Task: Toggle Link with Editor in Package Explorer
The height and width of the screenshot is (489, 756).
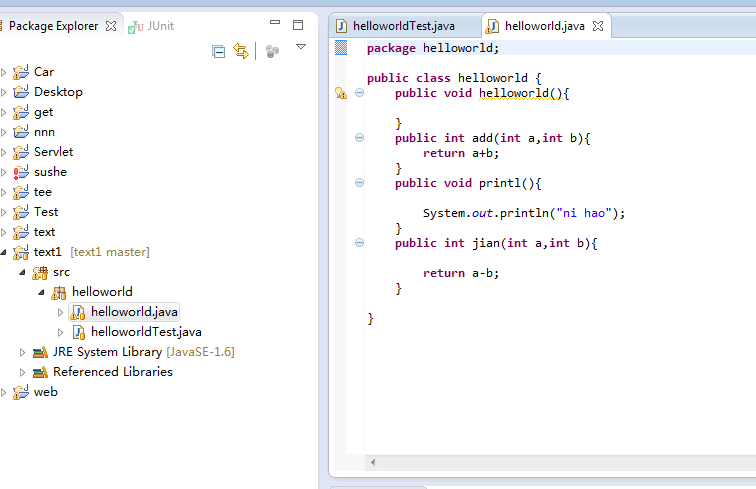Action: click(x=241, y=51)
